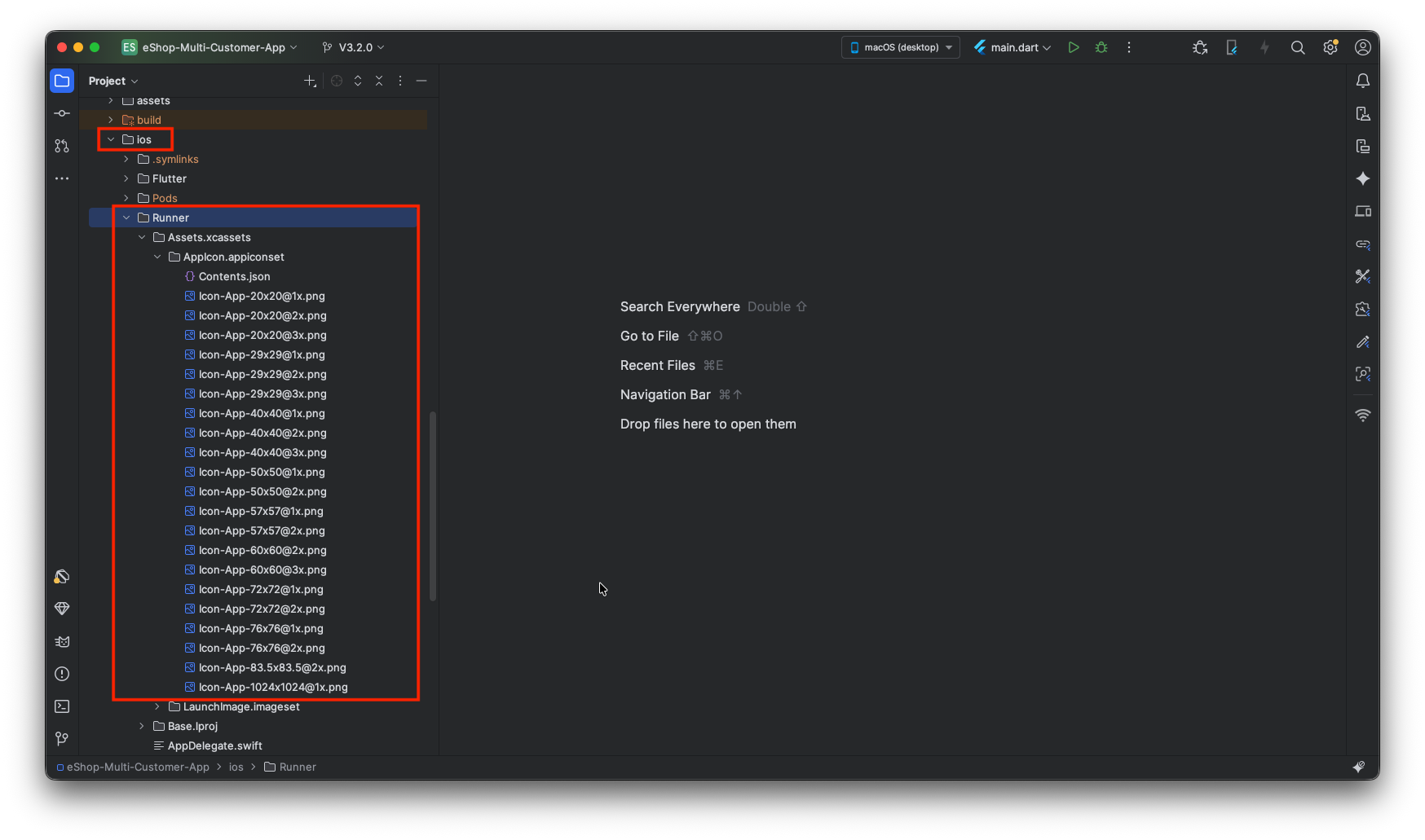Viewport: 1425px width, 840px height.
Task: Open the Terminal tool window
Action: [x=62, y=706]
